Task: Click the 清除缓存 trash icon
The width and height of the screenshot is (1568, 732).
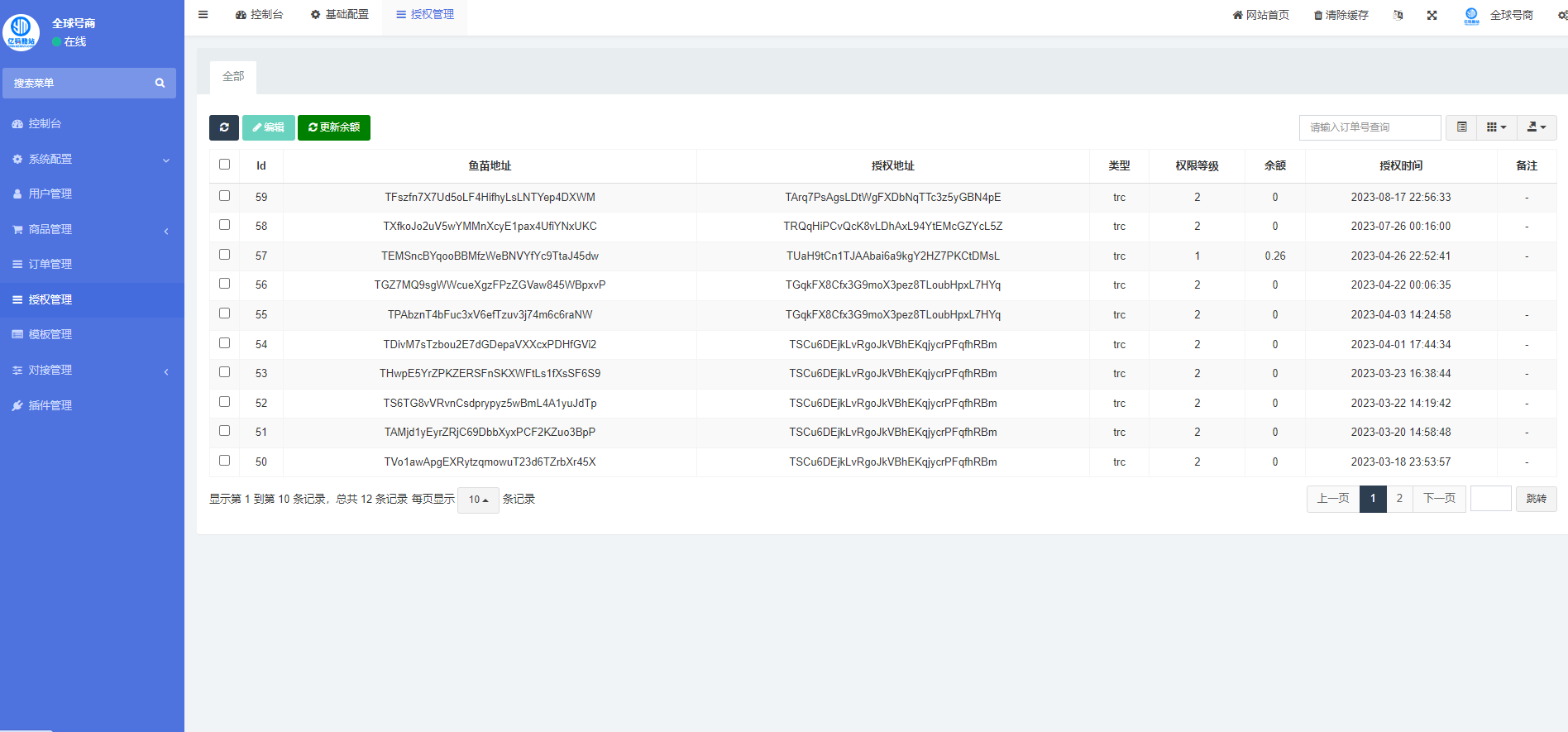Action: pyautogui.click(x=1318, y=16)
